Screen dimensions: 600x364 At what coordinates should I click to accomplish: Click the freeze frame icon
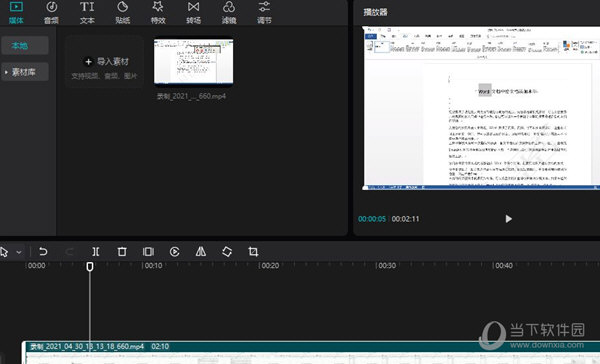(148, 251)
